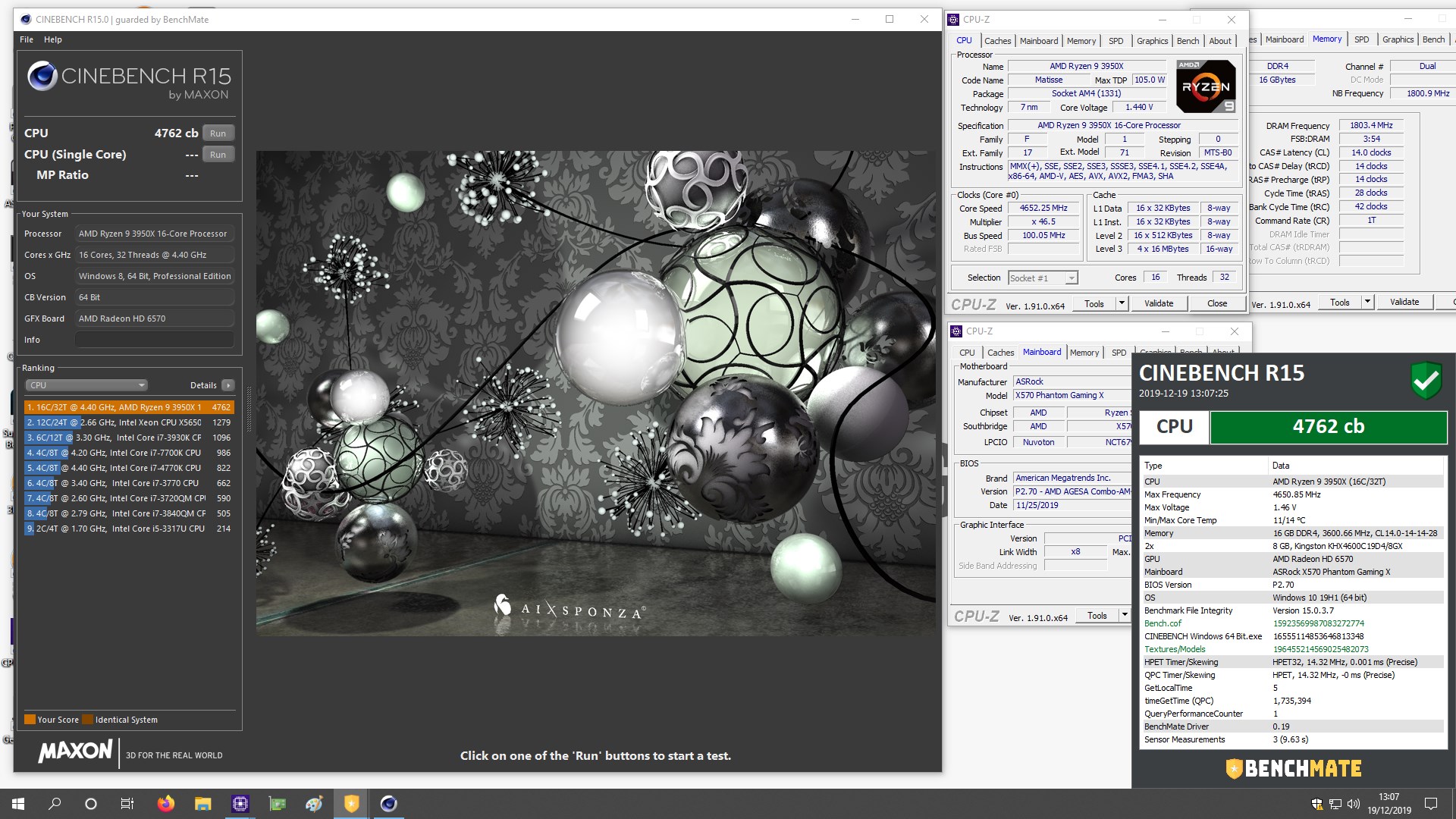Switch to Cinebench taskbar icon
Screen dimensions: 1456x819
tap(388, 804)
